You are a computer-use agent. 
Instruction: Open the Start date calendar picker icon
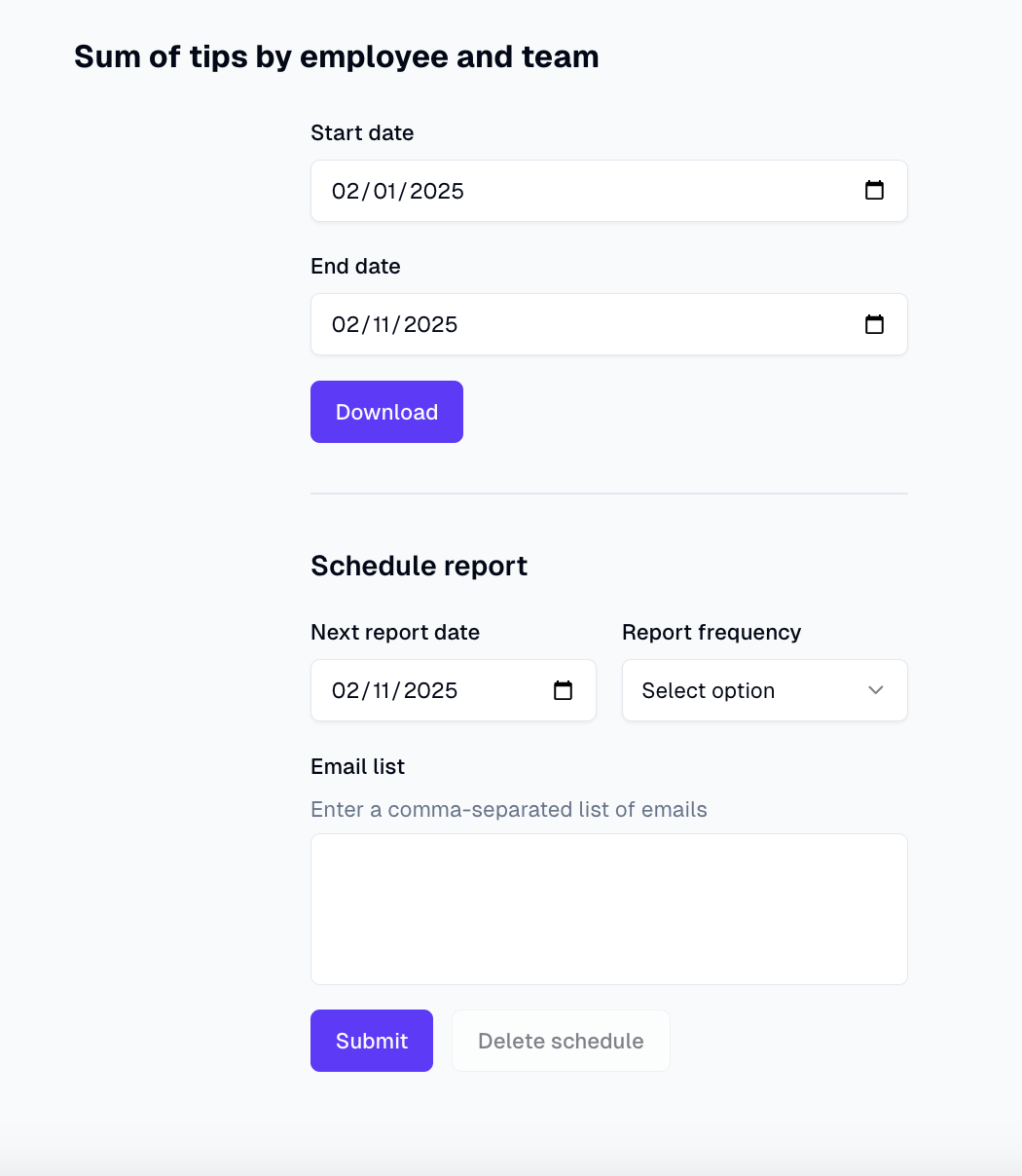(x=874, y=191)
